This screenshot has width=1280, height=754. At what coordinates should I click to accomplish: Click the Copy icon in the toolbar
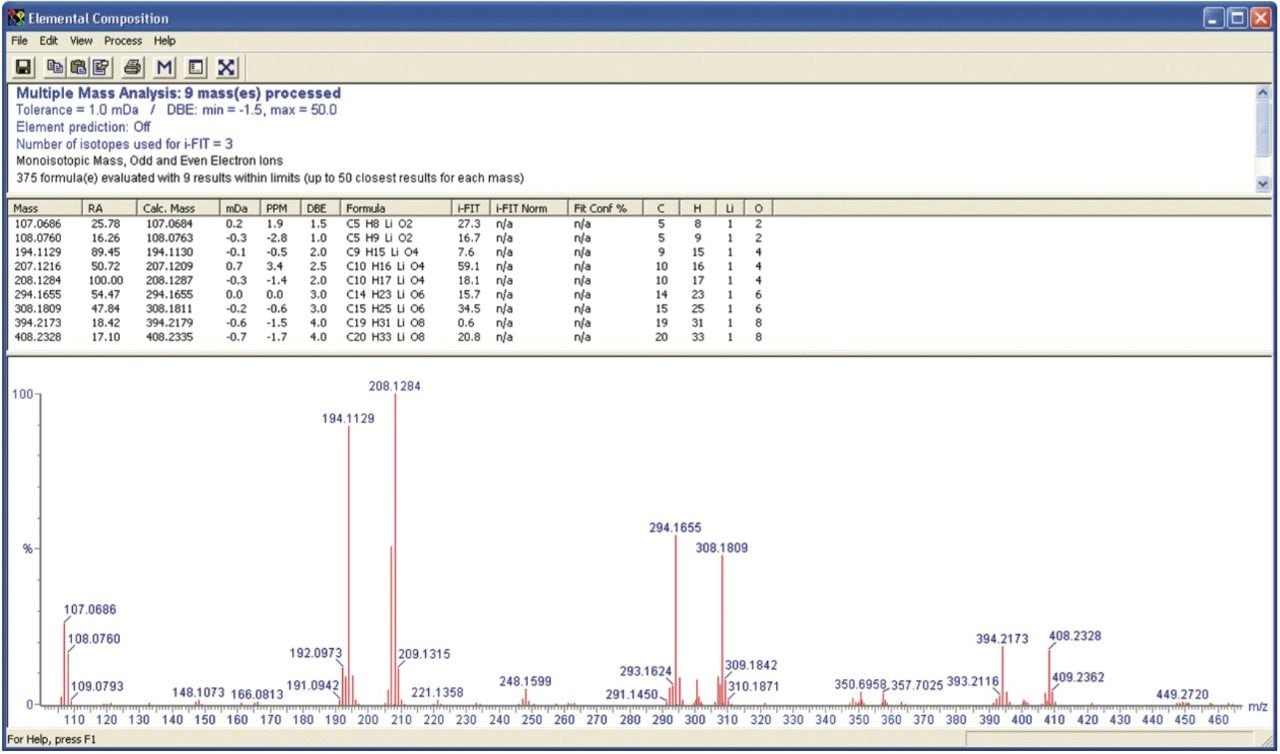coord(56,67)
